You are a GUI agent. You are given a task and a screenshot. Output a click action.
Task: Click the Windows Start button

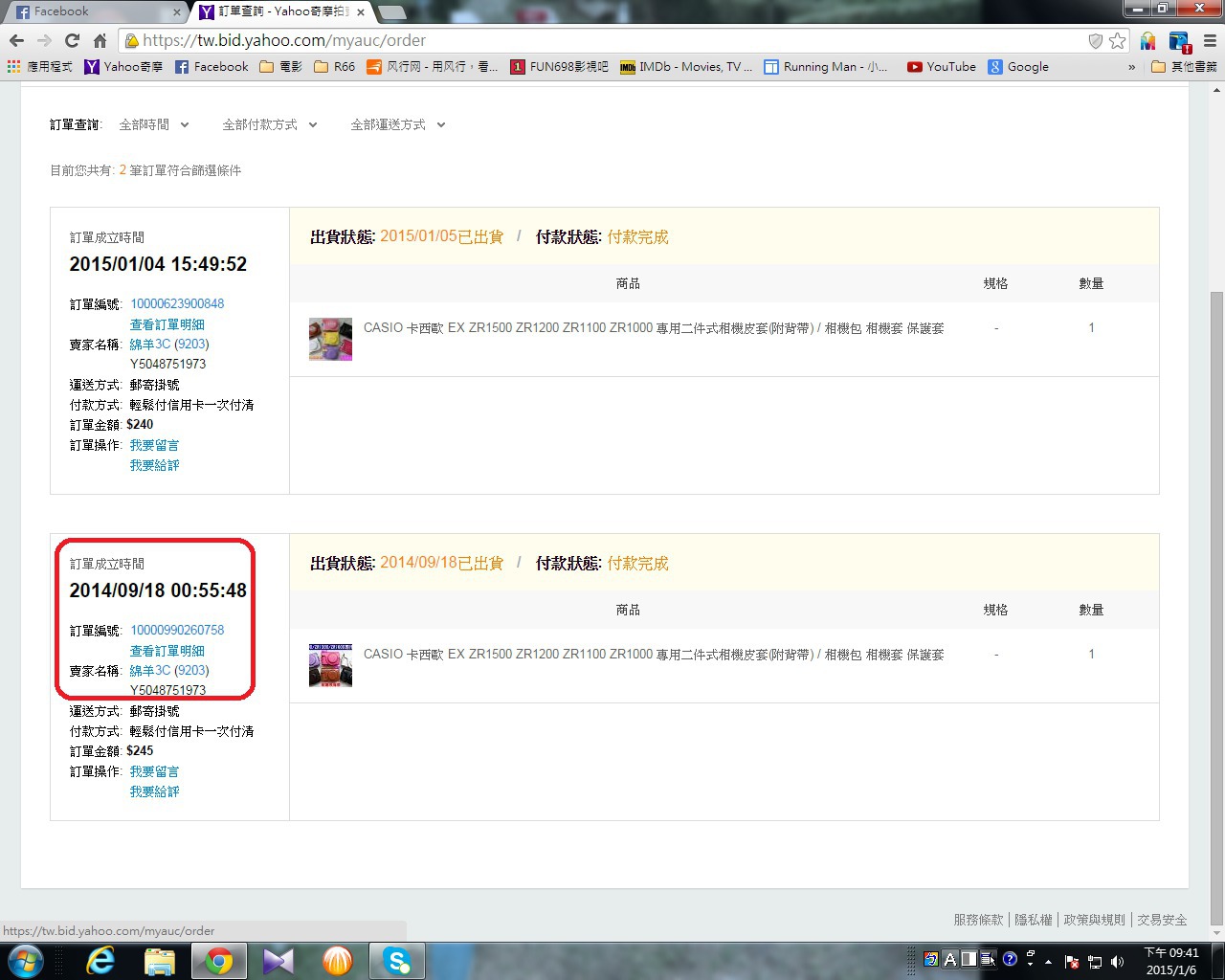point(26,960)
